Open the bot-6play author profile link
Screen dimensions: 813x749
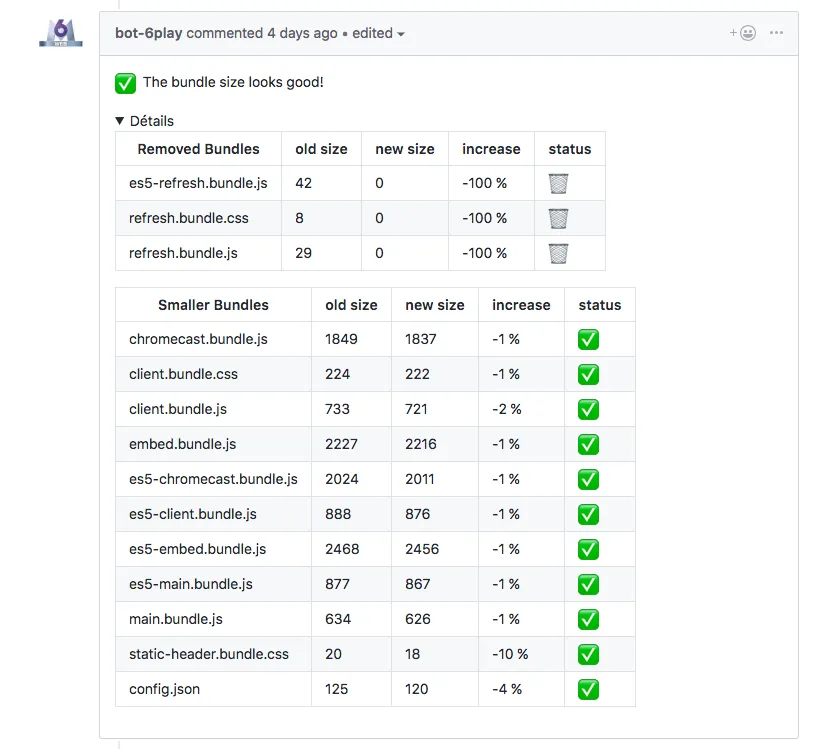point(149,33)
